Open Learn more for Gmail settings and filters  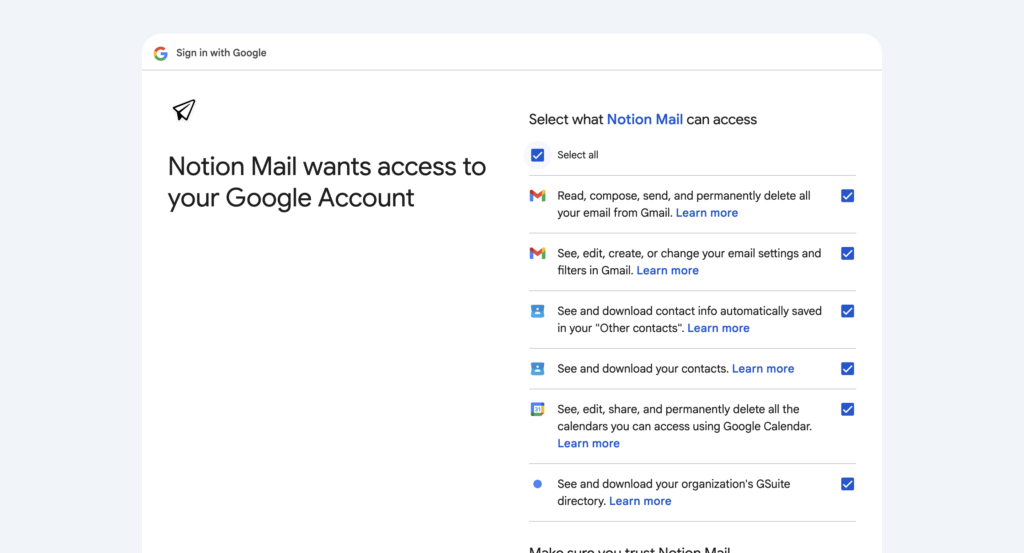[667, 271]
